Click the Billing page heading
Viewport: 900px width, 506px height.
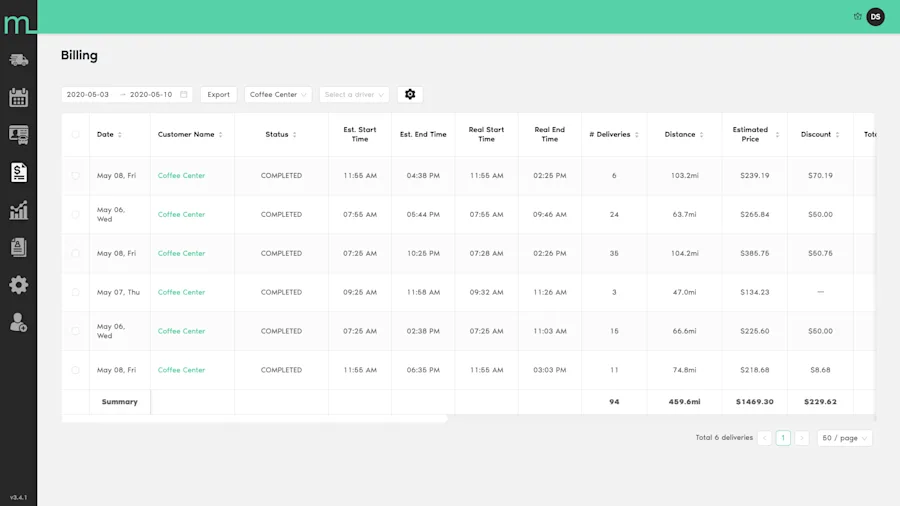[79, 56]
